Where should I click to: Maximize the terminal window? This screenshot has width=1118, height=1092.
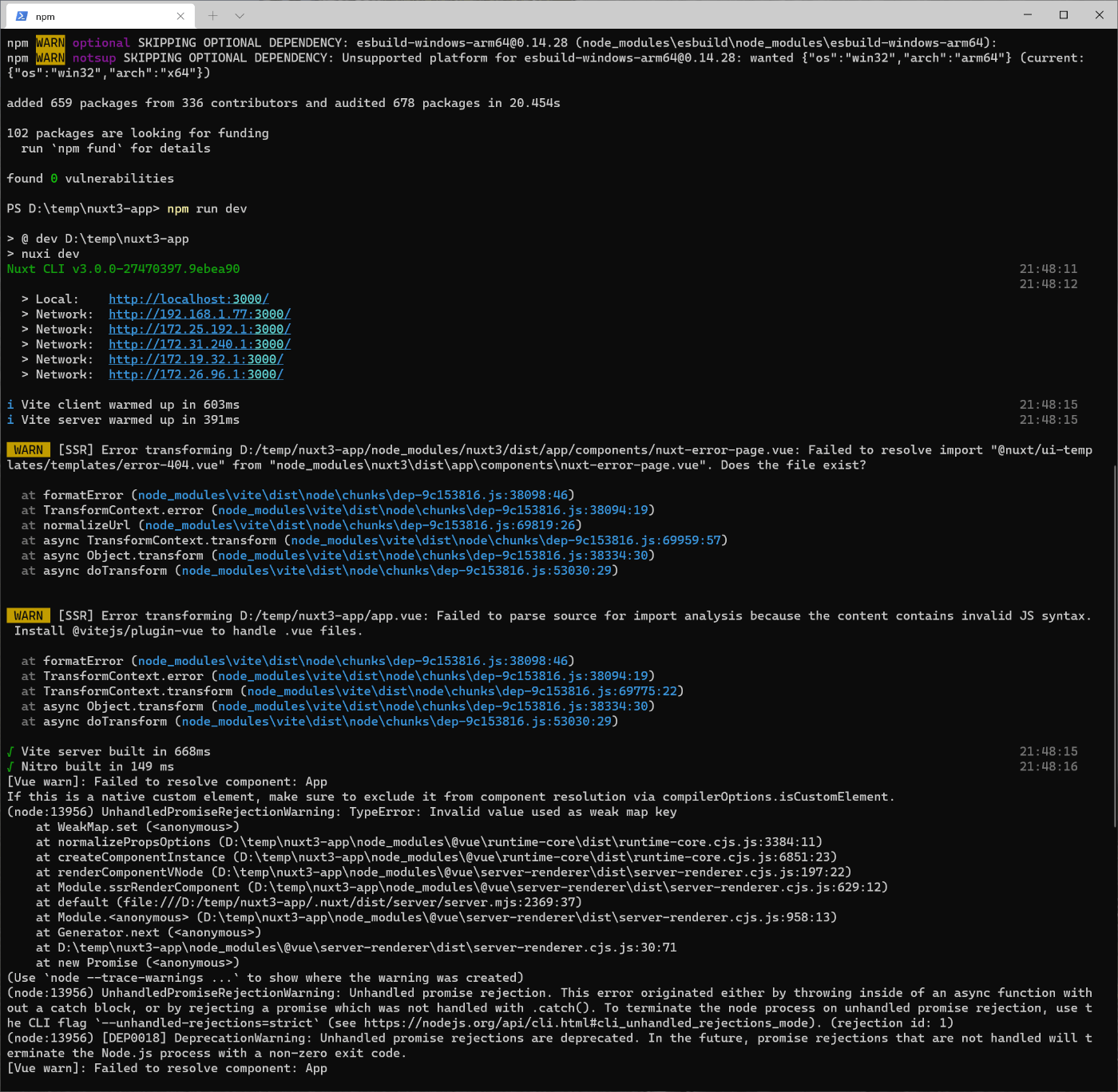[x=1064, y=15]
